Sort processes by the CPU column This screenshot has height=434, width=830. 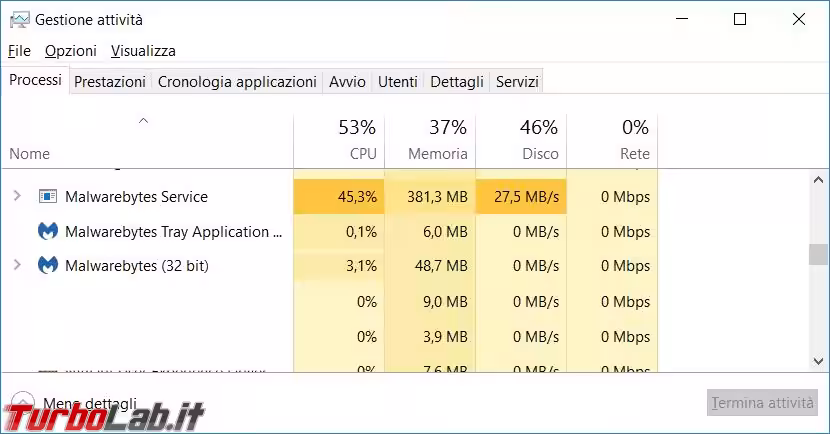(339, 141)
